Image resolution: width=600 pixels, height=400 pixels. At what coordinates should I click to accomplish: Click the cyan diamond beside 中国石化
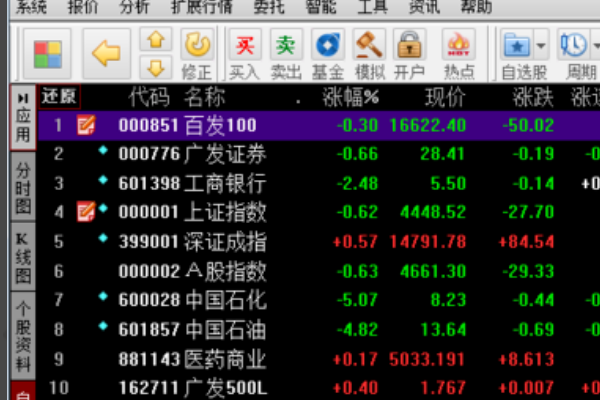coord(103,296)
